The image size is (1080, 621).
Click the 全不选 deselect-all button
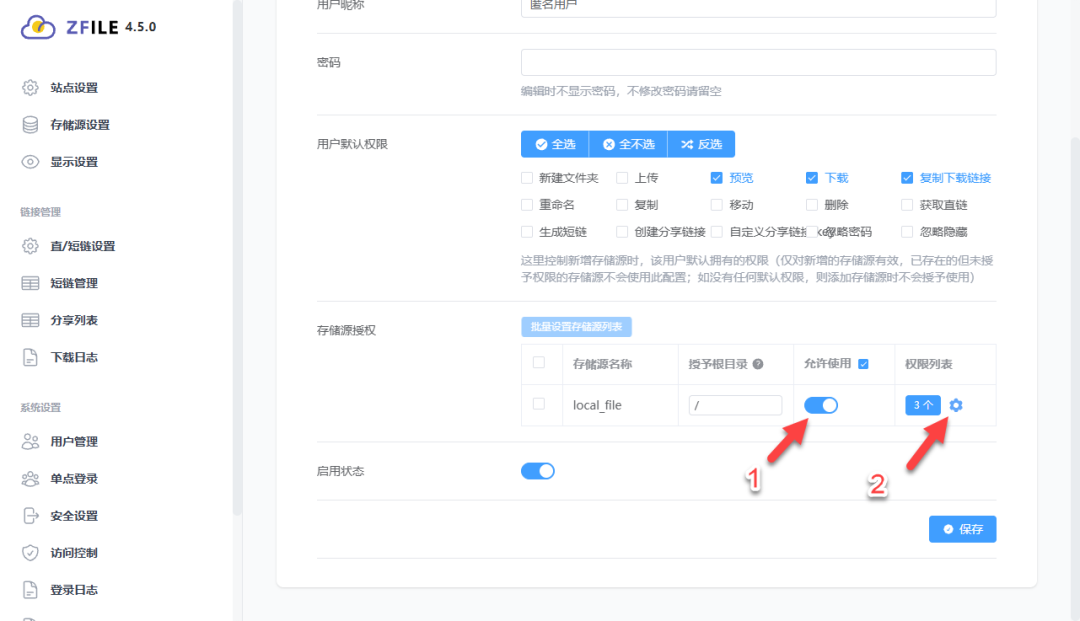point(627,144)
